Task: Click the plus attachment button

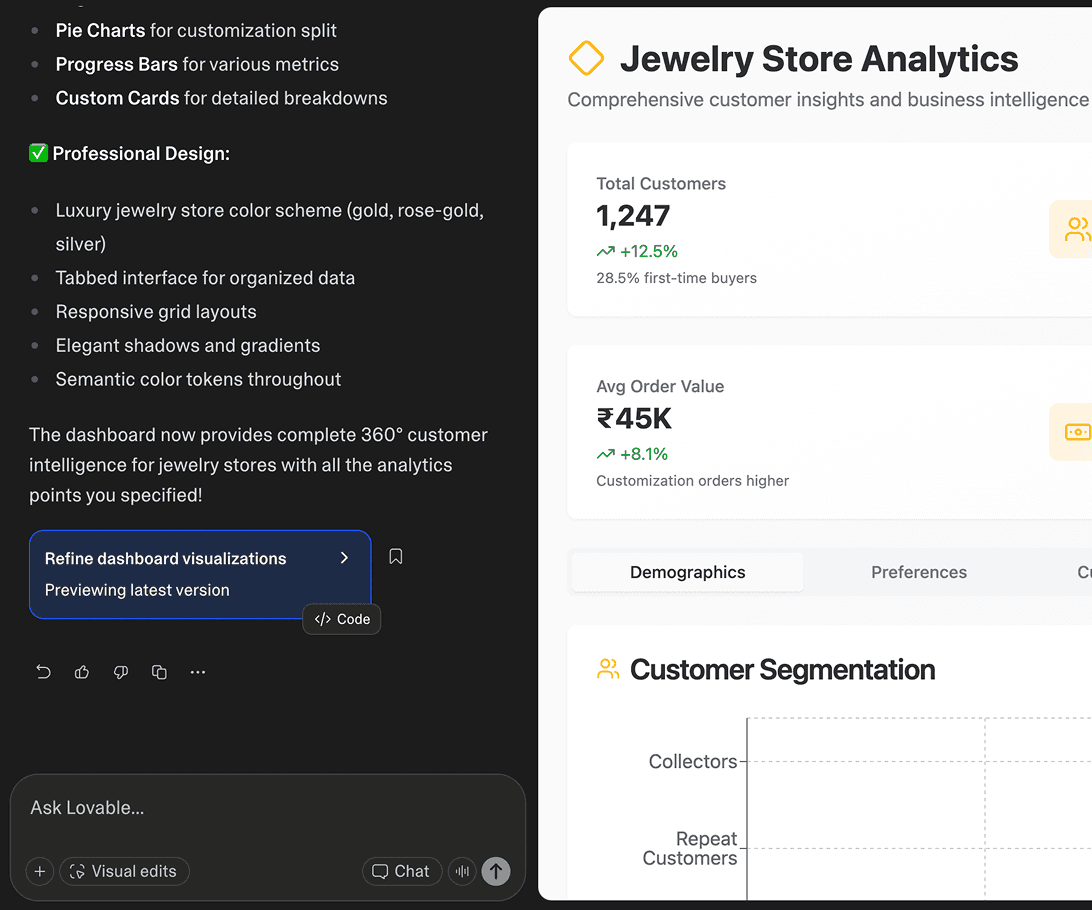Action: (x=40, y=871)
